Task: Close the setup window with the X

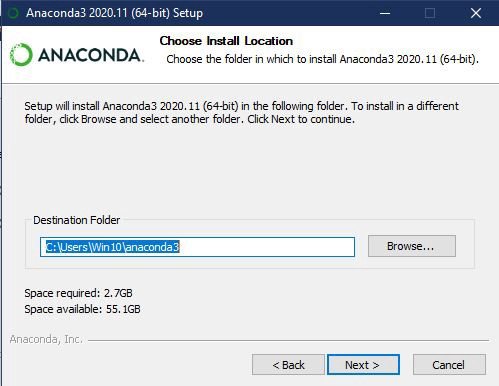Action: [x=476, y=13]
